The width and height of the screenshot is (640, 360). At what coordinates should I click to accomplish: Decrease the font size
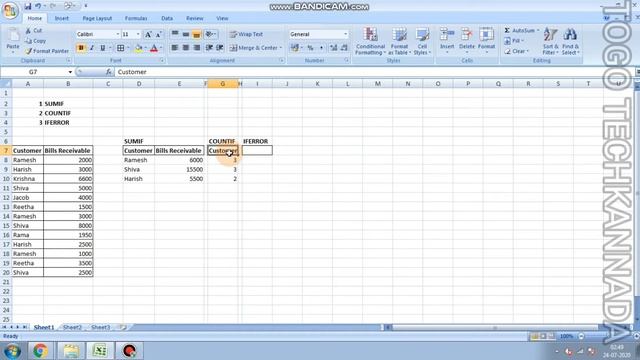(x=159, y=35)
